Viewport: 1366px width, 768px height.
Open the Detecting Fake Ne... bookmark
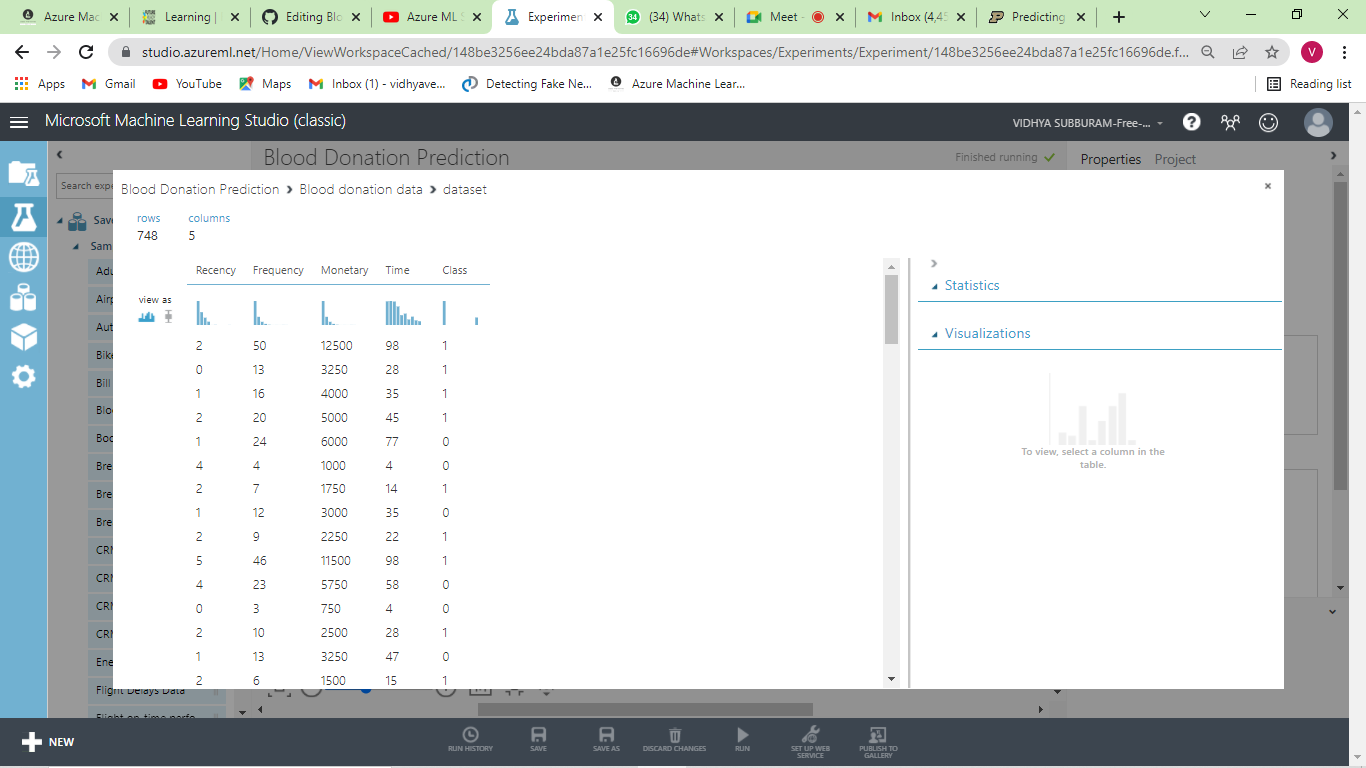pyautogui.click(x=527, y=84)
